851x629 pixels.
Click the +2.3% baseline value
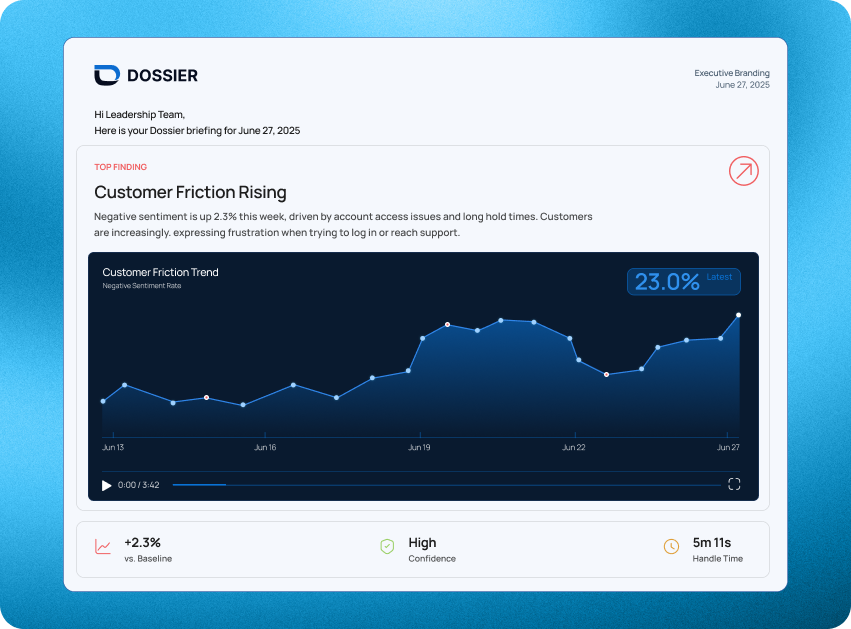[x=142, y=542]
